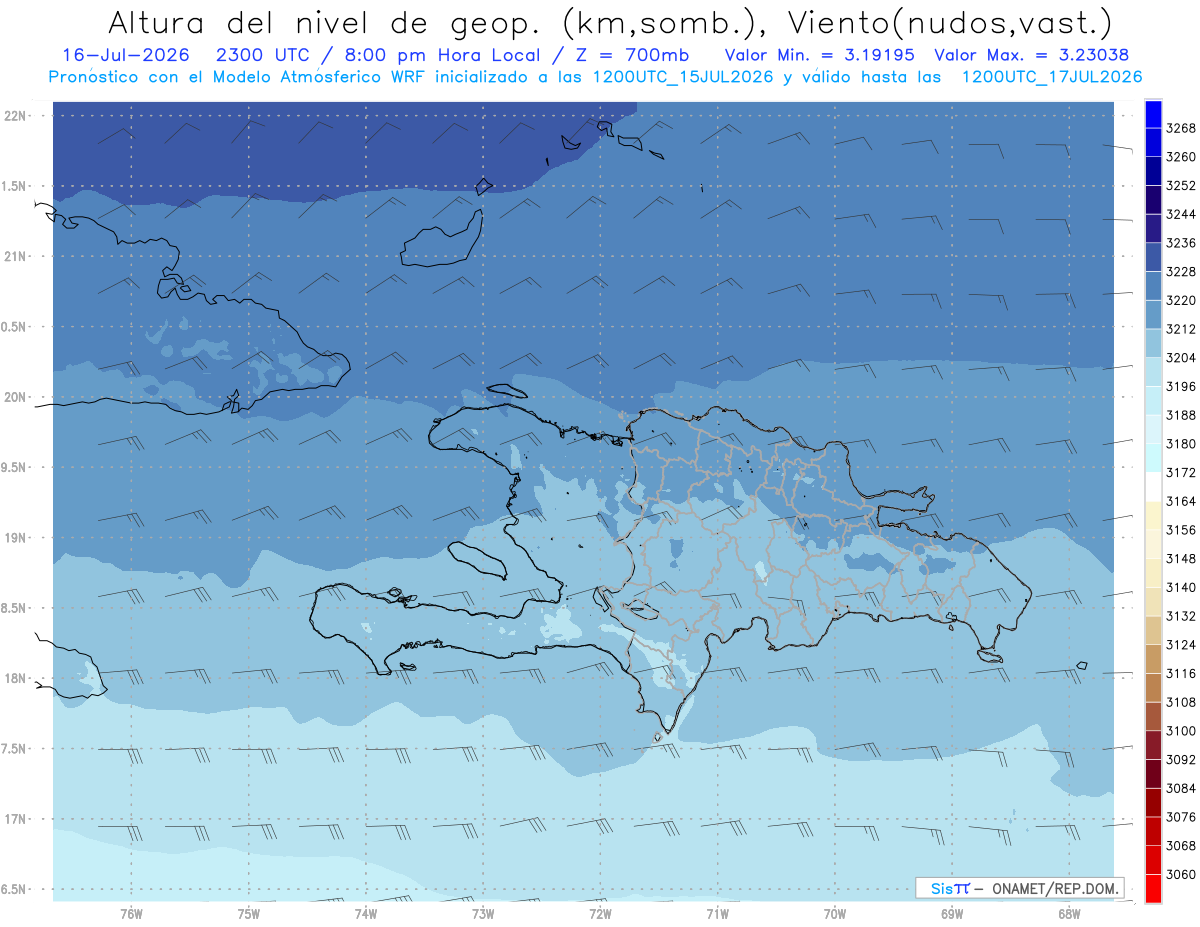Image resolution: width=1200 pixels, height=927 pixels.
Task: Select the date text '16-Jul-2026'
Action: point(124,55)
